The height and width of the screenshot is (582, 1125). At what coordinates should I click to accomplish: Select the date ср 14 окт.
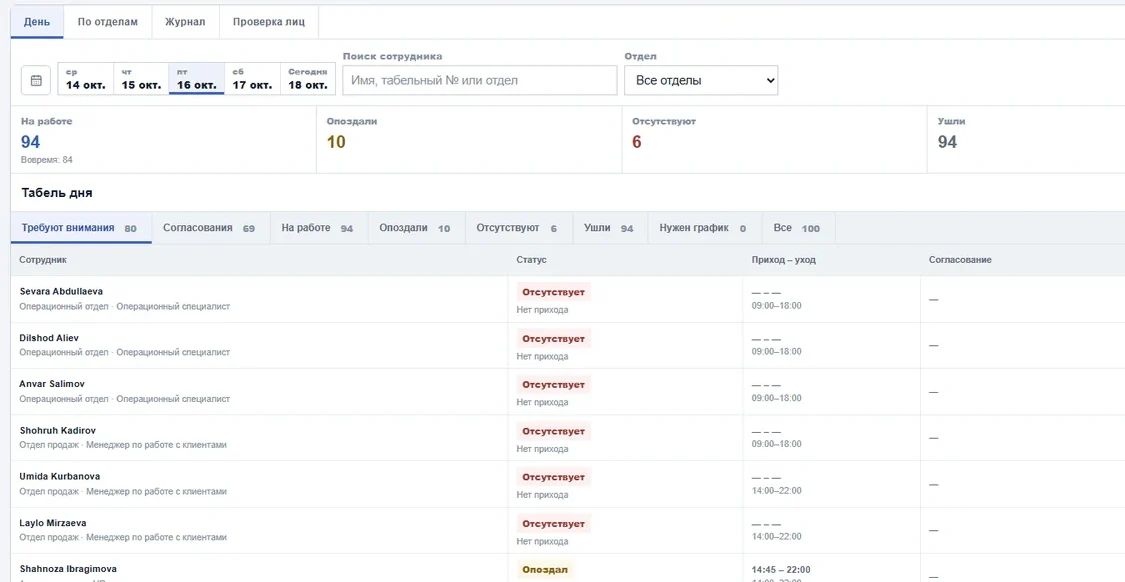[x=85, y=79]
